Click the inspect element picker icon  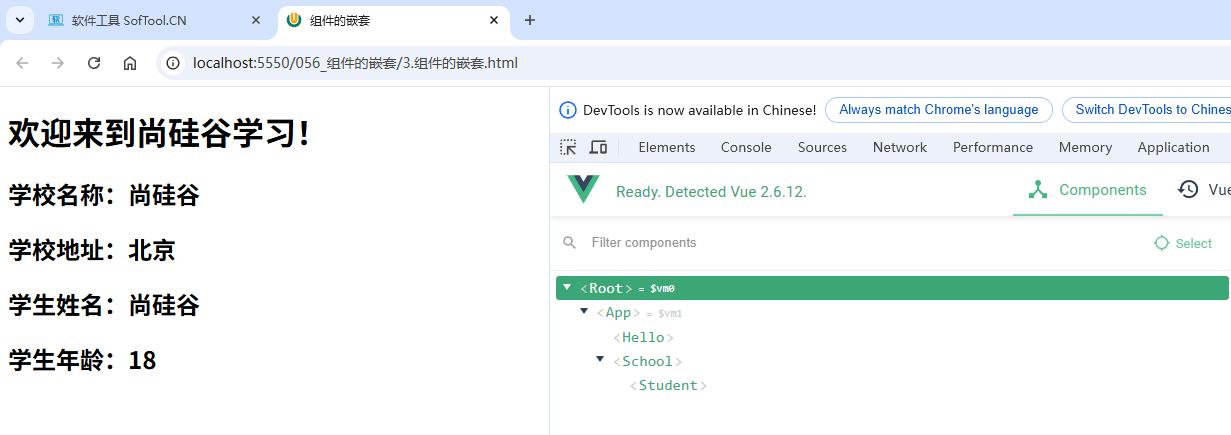[568, 147]
